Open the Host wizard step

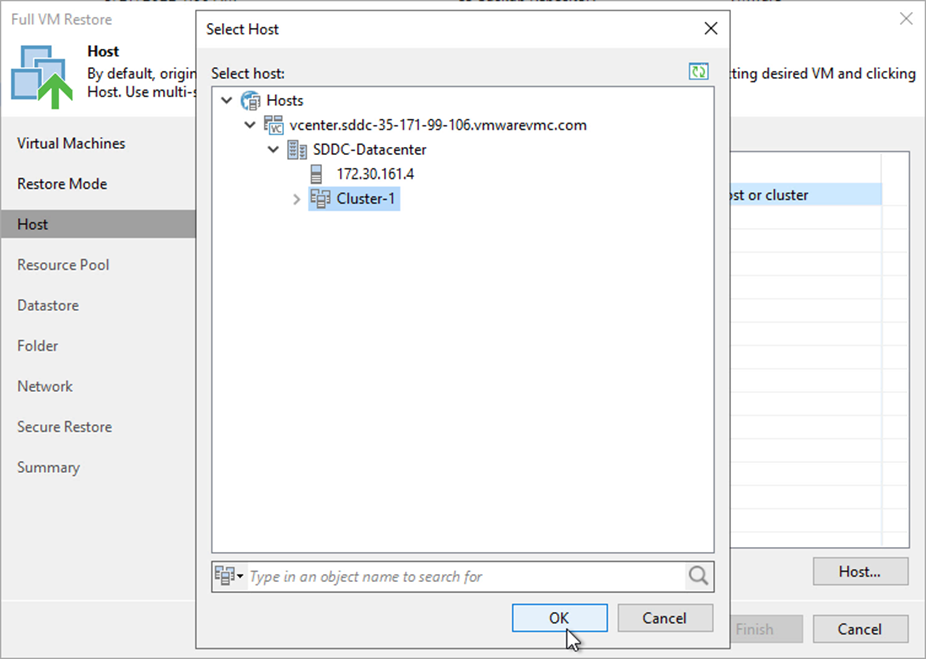tap(98, 224)
